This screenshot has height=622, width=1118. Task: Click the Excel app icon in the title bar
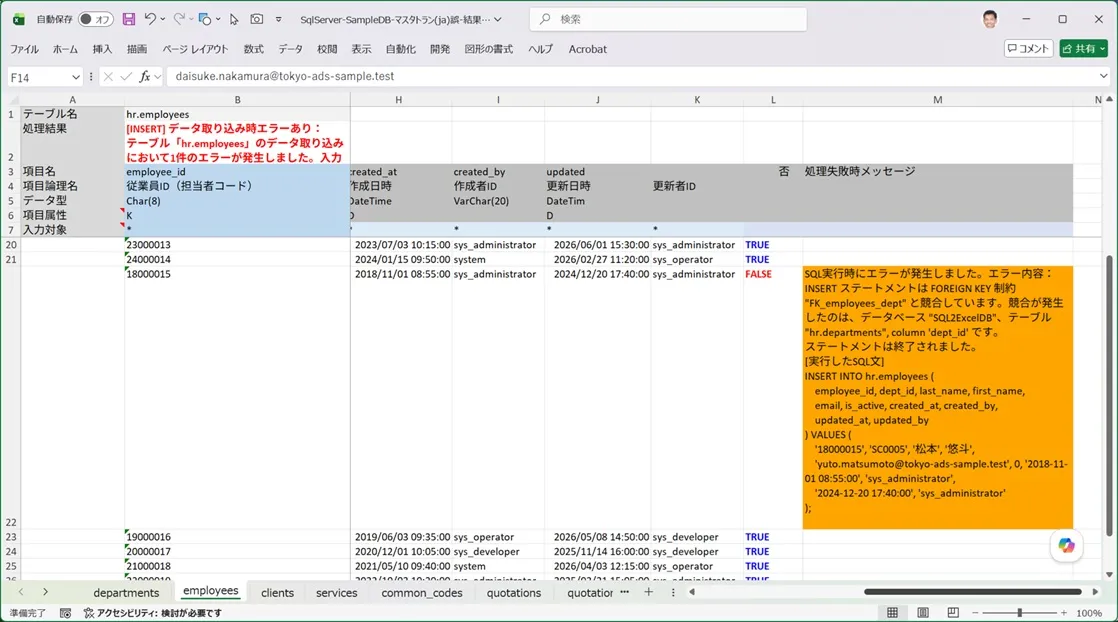pyautogui.click(x=19, y=19)
